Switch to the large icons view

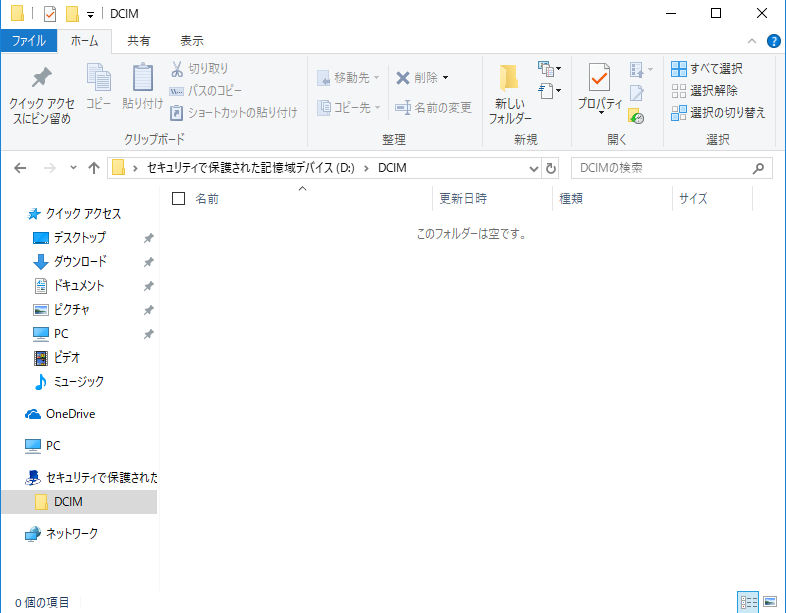pyautogui.click(x=770, y=602)
